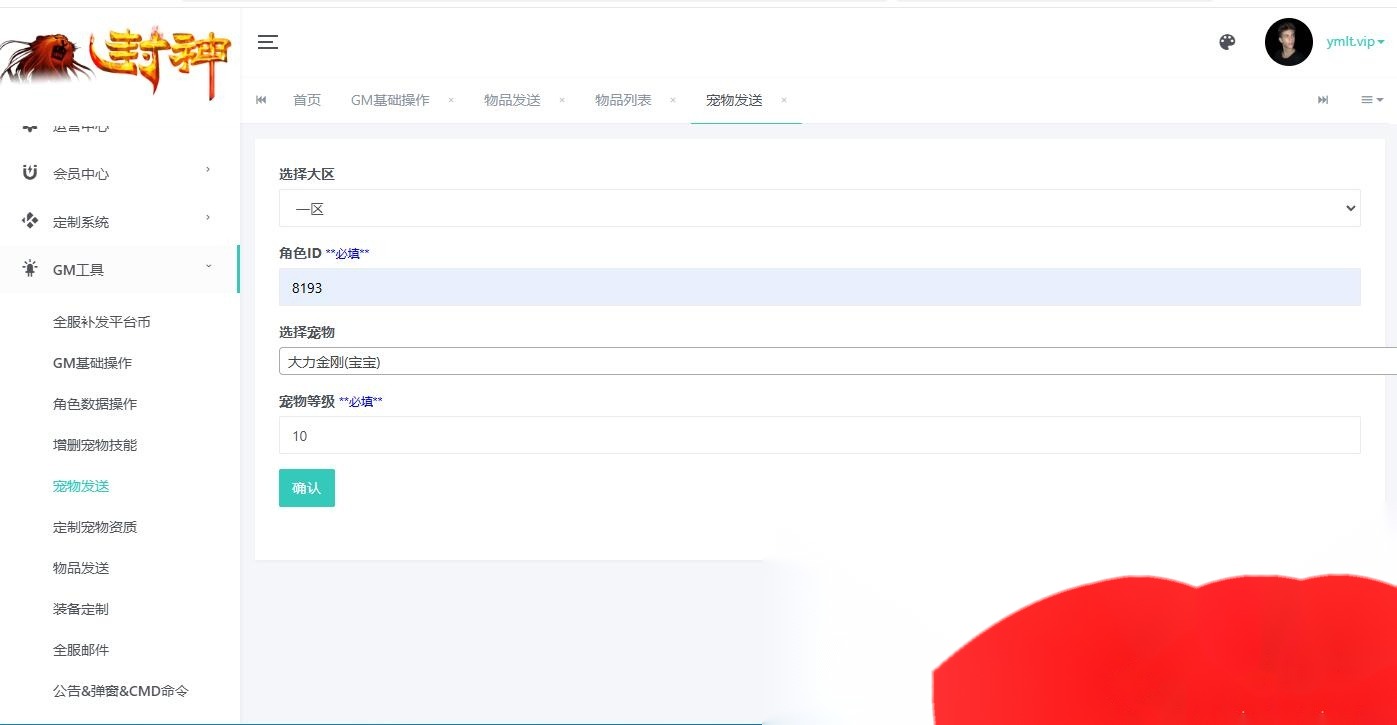Viewport: 1397px width, 725px height.
Task: Open 公告&弹窗&CMD命令 in sidebar
Action: pos(121,691)
